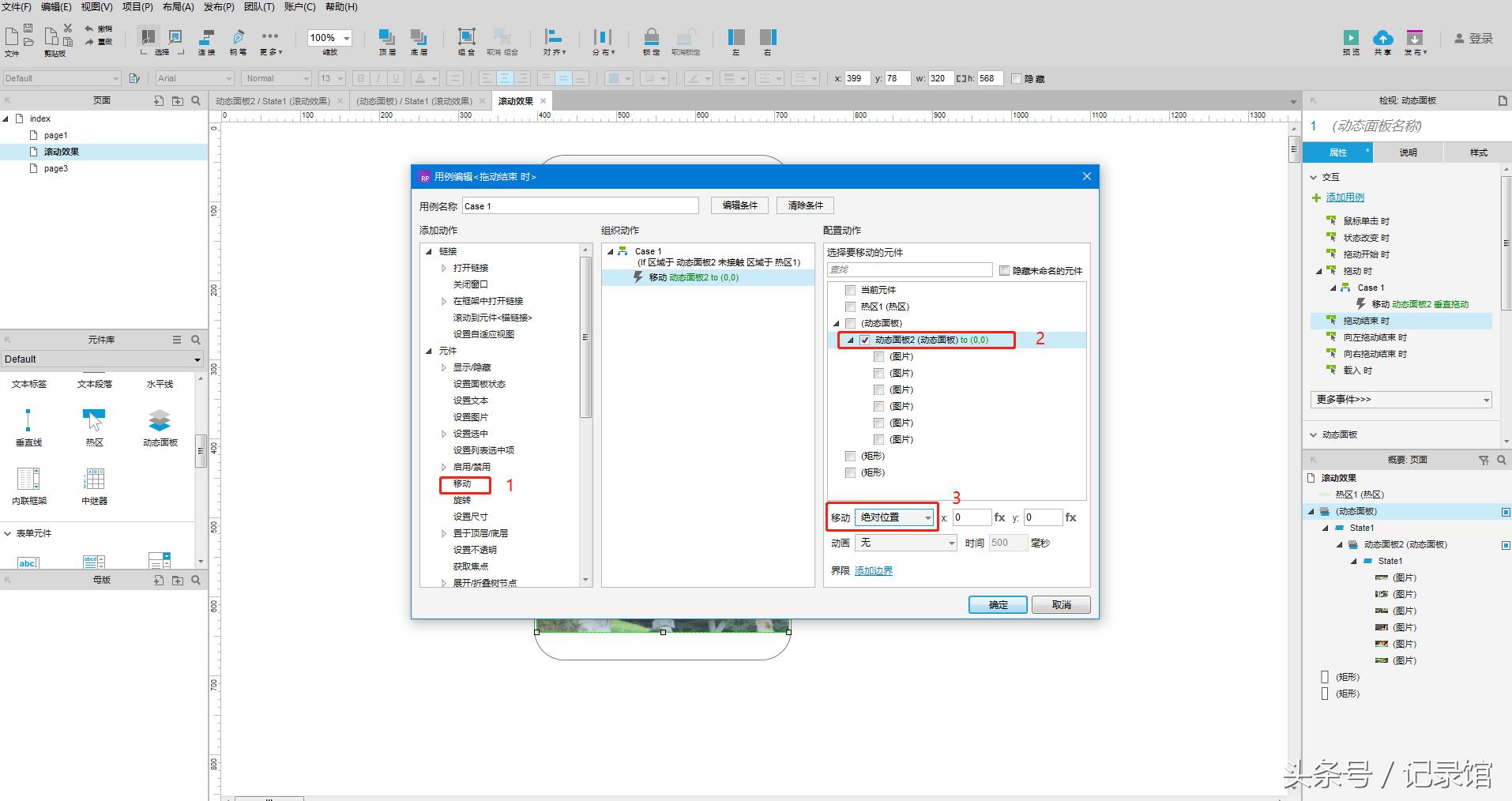
Task: Check the (动态面板) parent checkbox
Action: pyautogui.click(x=850, y=323)
